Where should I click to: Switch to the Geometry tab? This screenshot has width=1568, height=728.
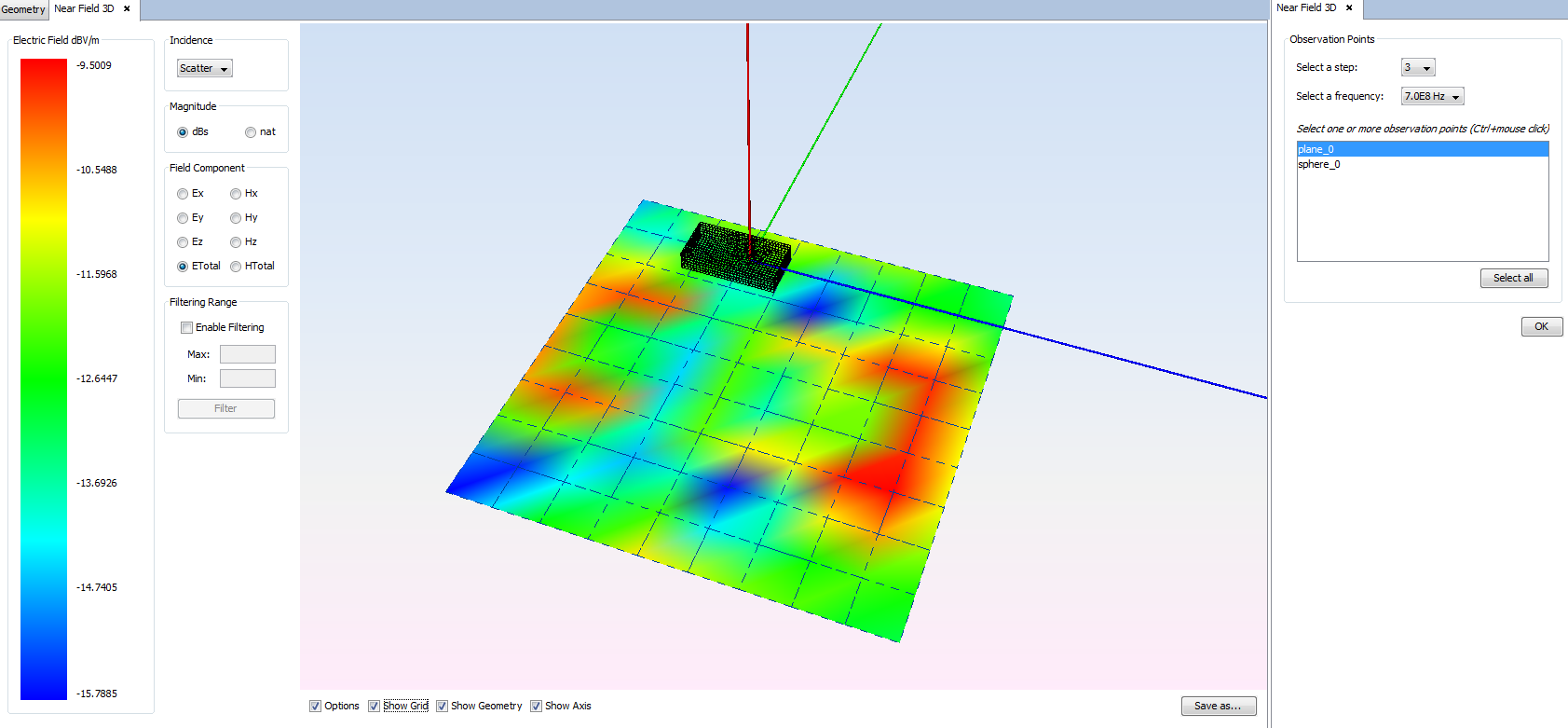23,9
